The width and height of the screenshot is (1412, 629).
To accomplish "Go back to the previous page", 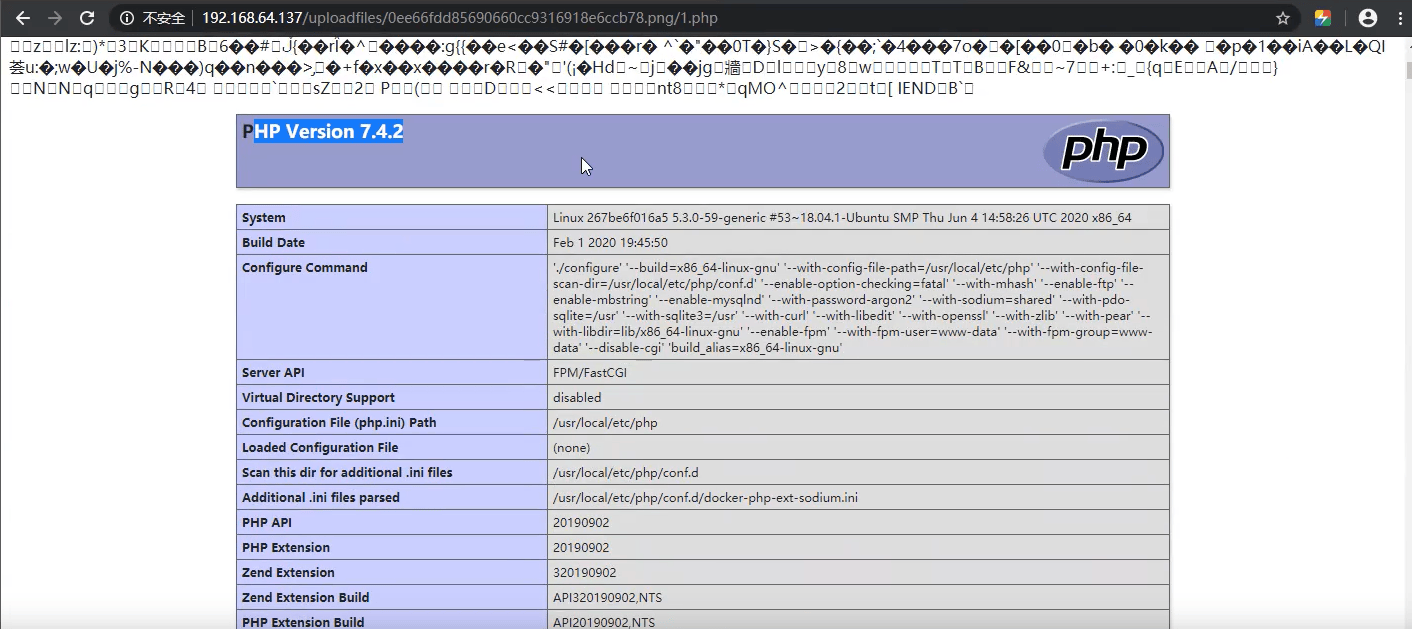I will [x=23, y=18].
